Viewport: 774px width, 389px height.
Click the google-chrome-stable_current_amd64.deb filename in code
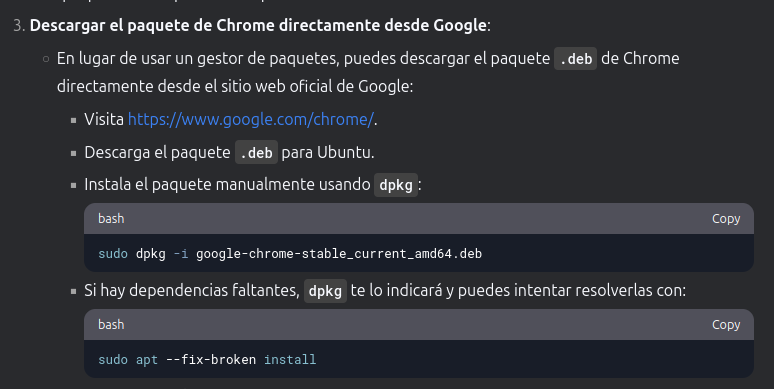339,254
